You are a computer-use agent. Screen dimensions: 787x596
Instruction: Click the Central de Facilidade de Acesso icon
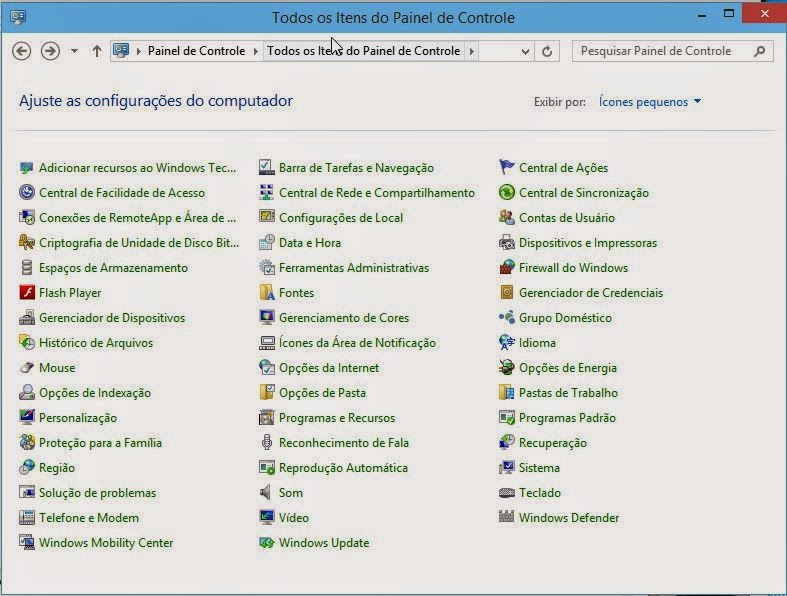(27, 192)
